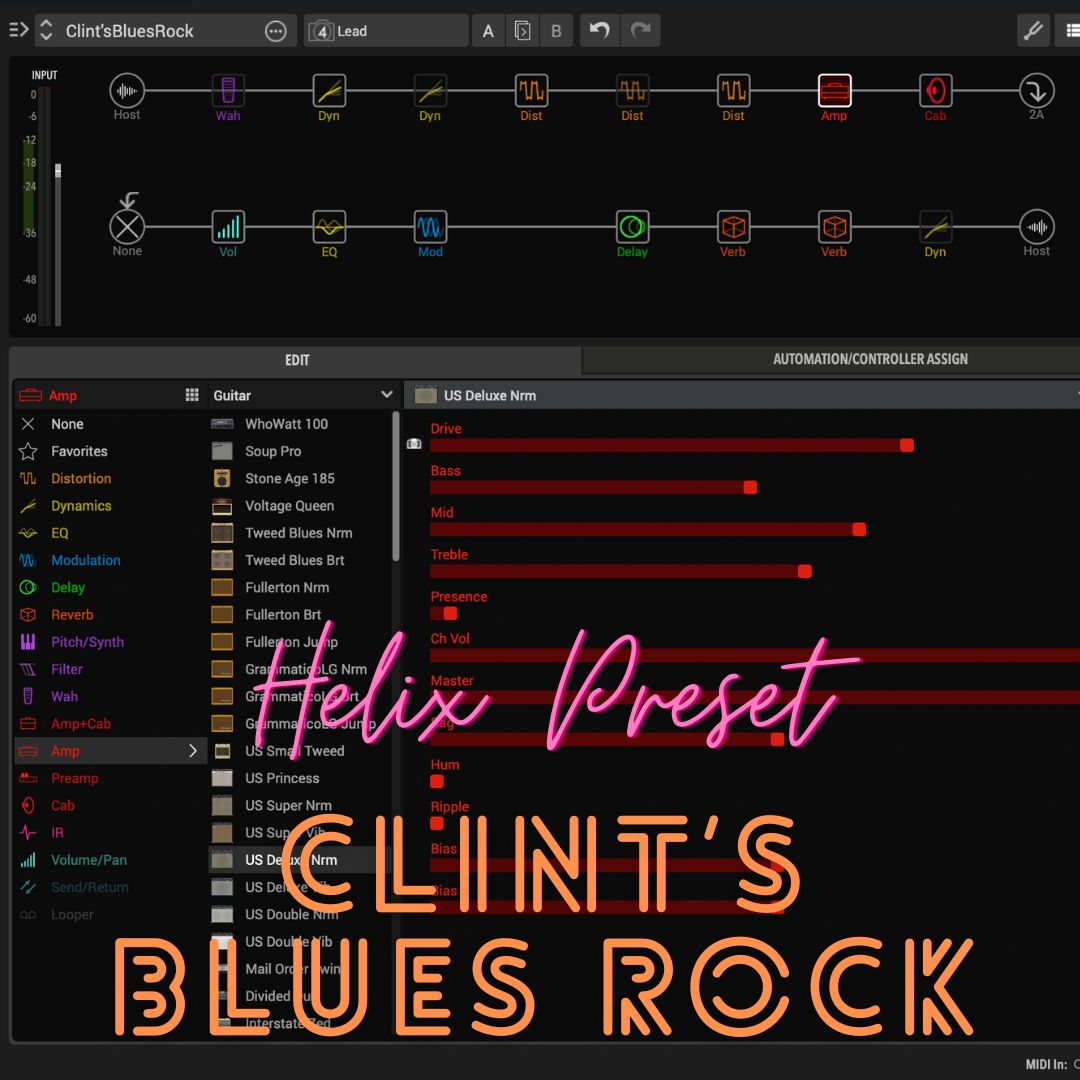Click the Mod block in the lower path

coord(430,226)
